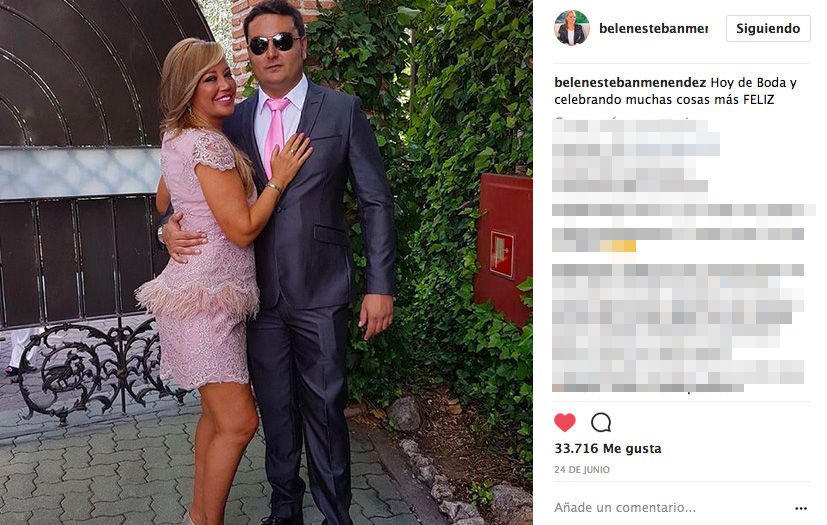The image size is (827, 525).
Task: Click the couple photo on the post
Action: tap(266, 262)
